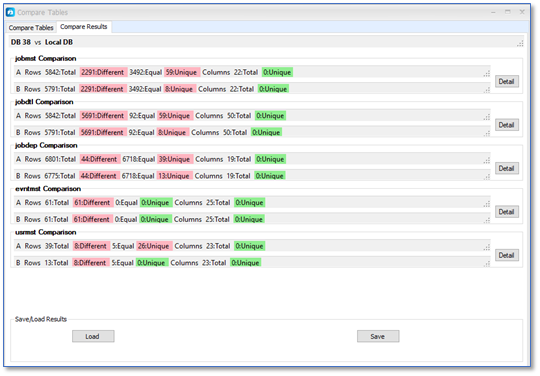The image size is (540, 376).
Task: Click jobdep row B 6775:Total value
Action: point(60,176)
